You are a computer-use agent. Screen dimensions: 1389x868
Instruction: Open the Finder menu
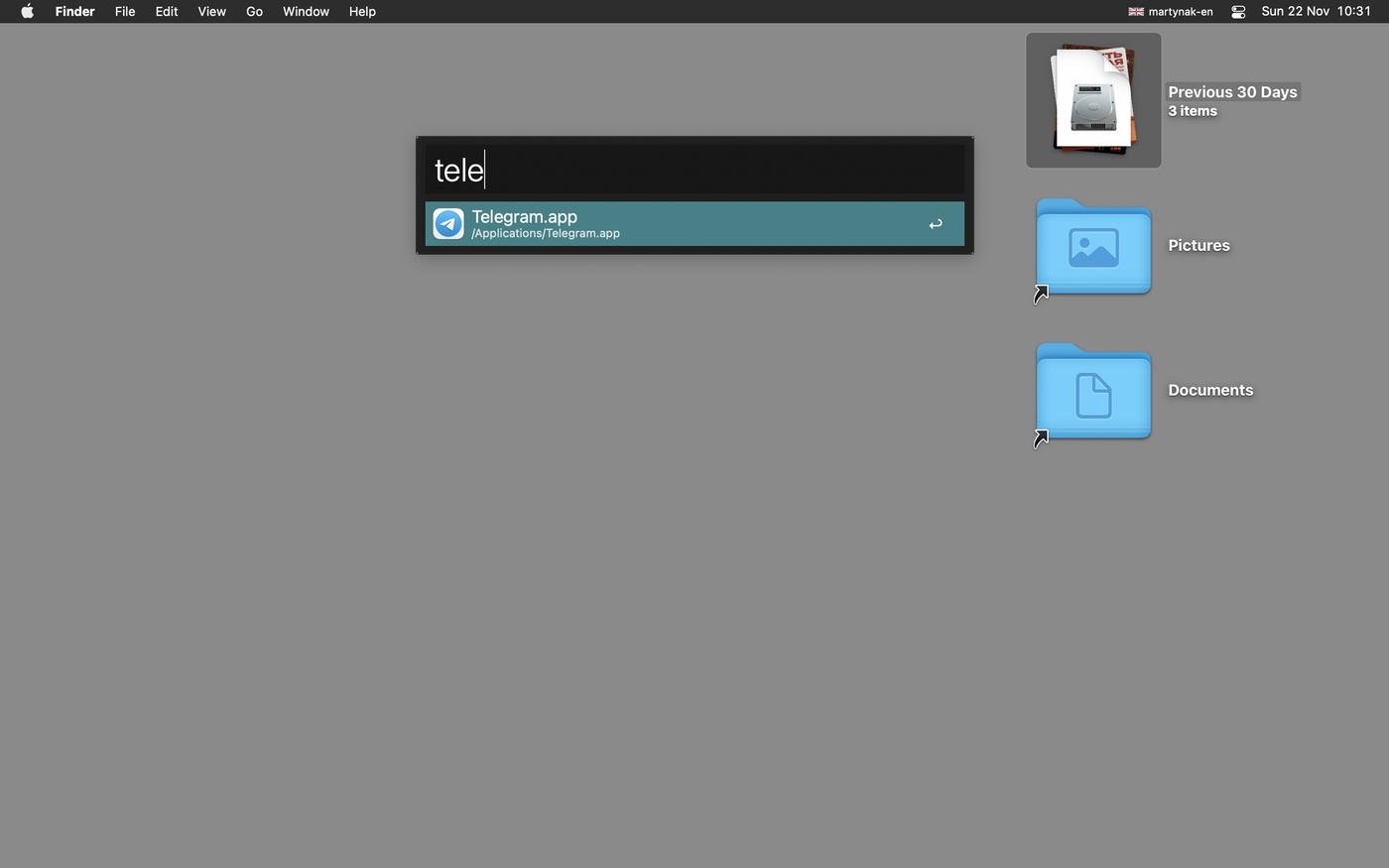(74, 12)
